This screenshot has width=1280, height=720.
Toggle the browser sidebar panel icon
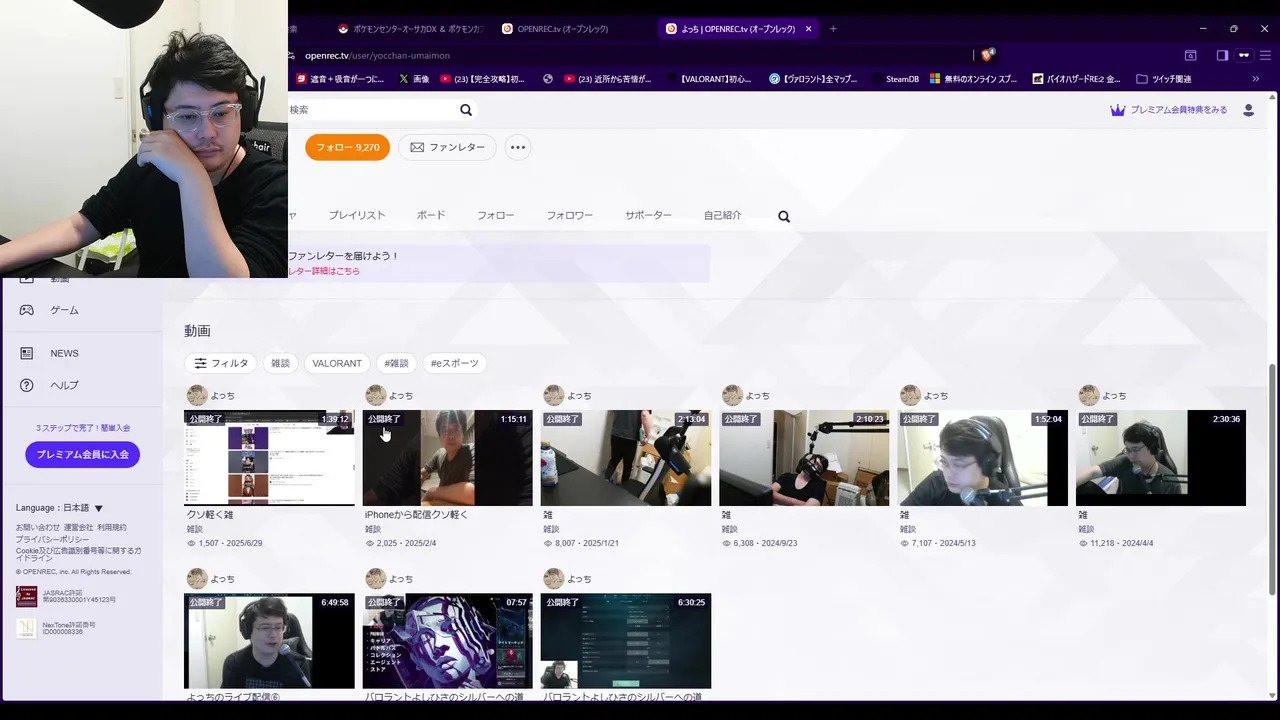coord(1222,56)
